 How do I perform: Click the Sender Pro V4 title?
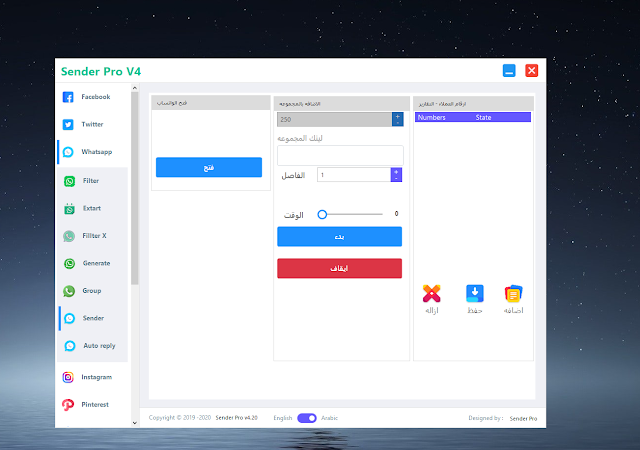pyautogui.click(x=101, y=71)
